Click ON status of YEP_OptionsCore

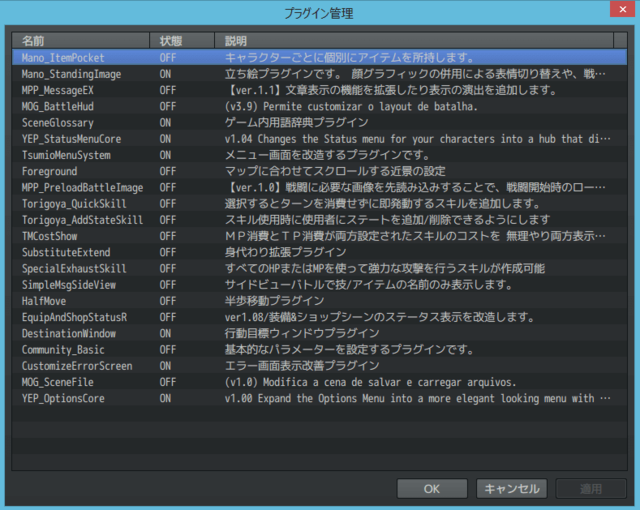pos(165,398)
